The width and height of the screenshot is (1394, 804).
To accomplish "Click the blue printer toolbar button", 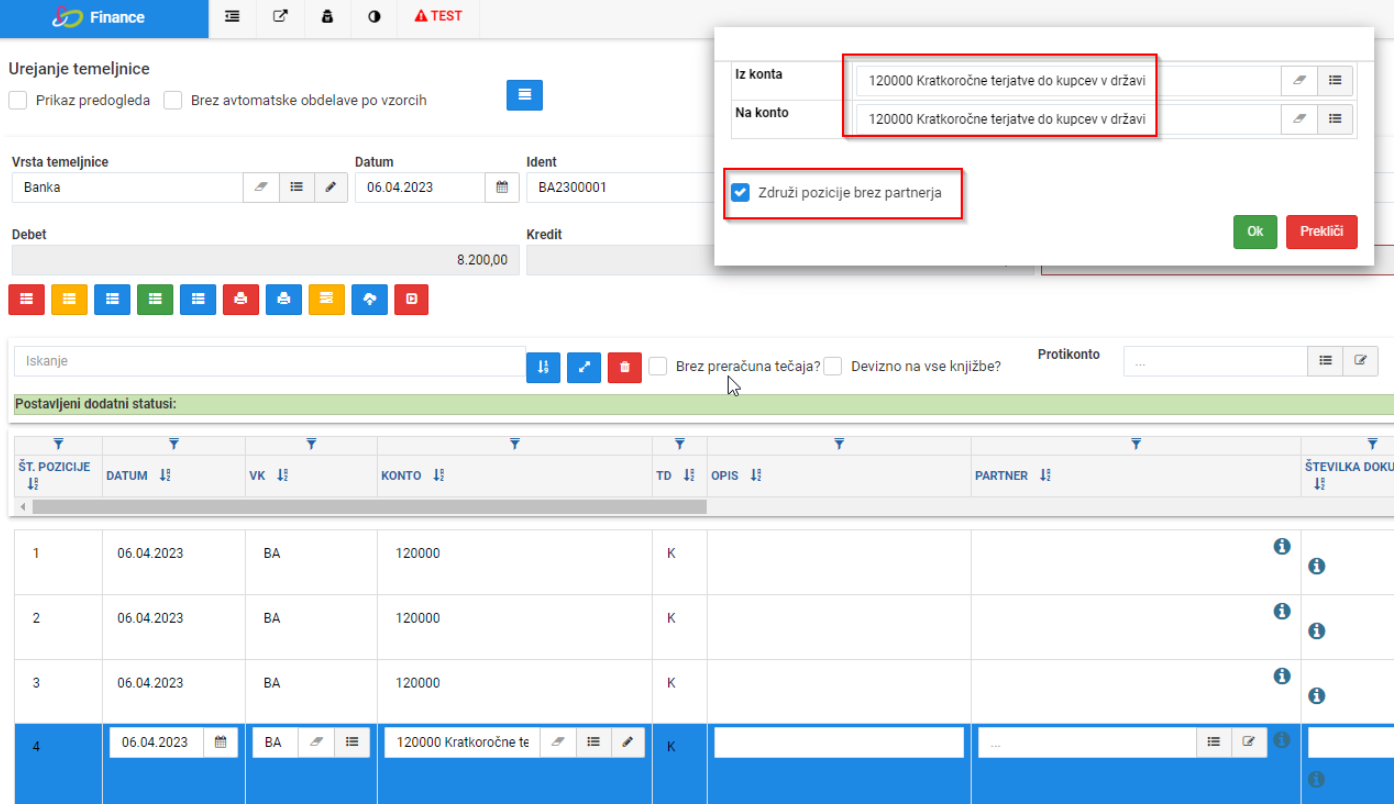I will [284, 299].
